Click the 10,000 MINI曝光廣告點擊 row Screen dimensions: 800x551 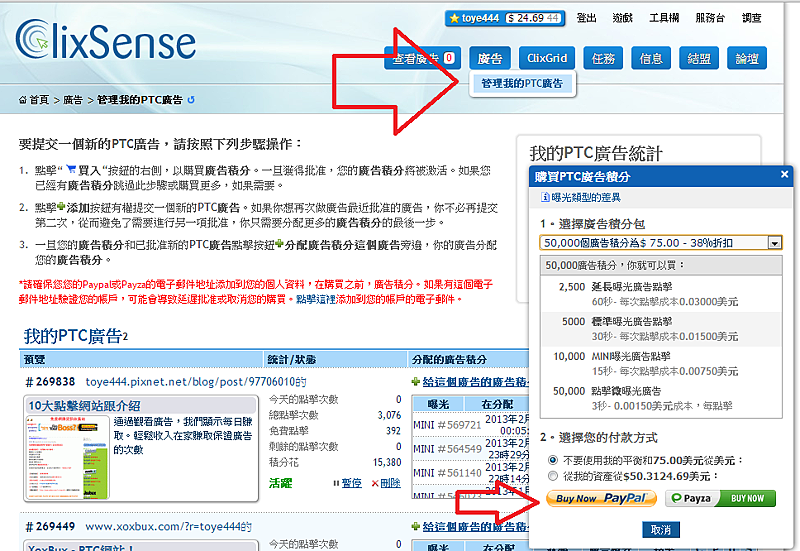[661, 364]
